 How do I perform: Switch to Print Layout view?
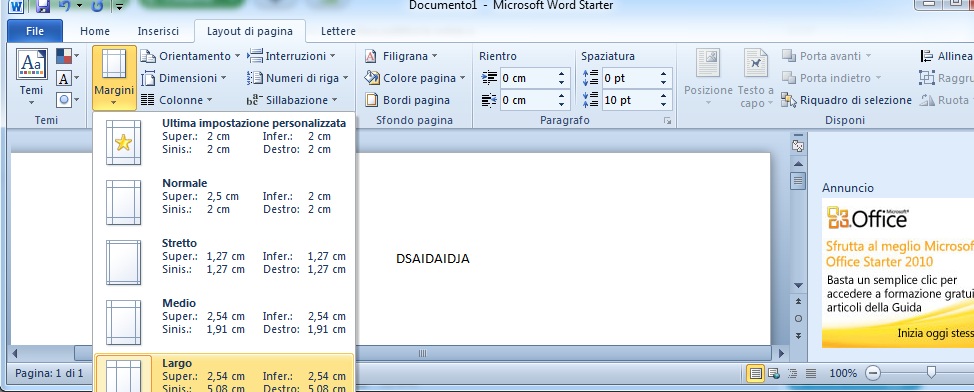click(755, 373)
